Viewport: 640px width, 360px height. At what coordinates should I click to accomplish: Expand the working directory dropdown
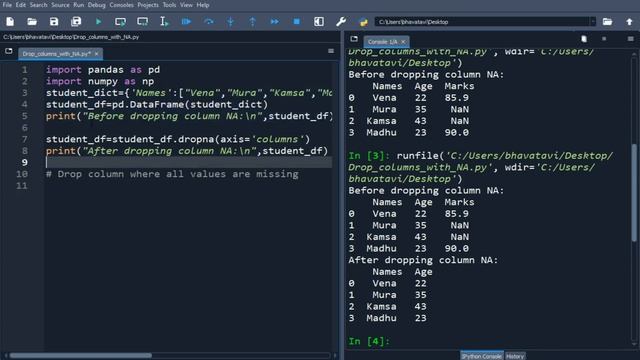click(x=593, y=22)
